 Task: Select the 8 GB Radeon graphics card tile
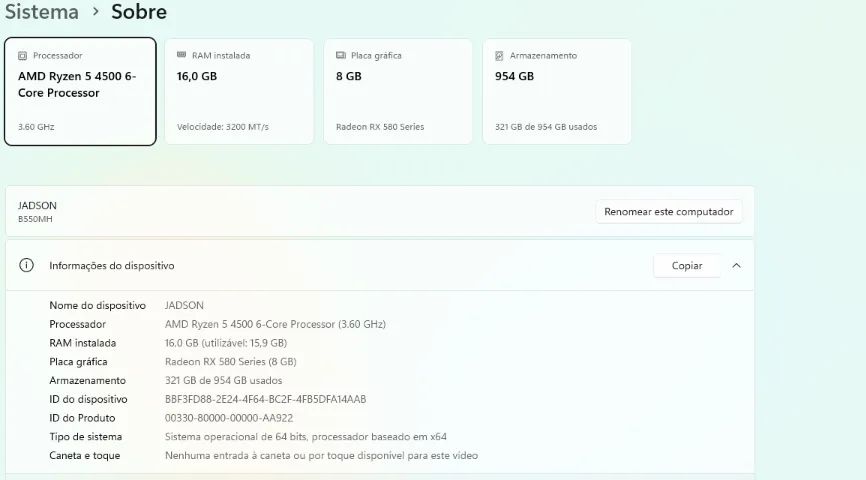(398, 92)
